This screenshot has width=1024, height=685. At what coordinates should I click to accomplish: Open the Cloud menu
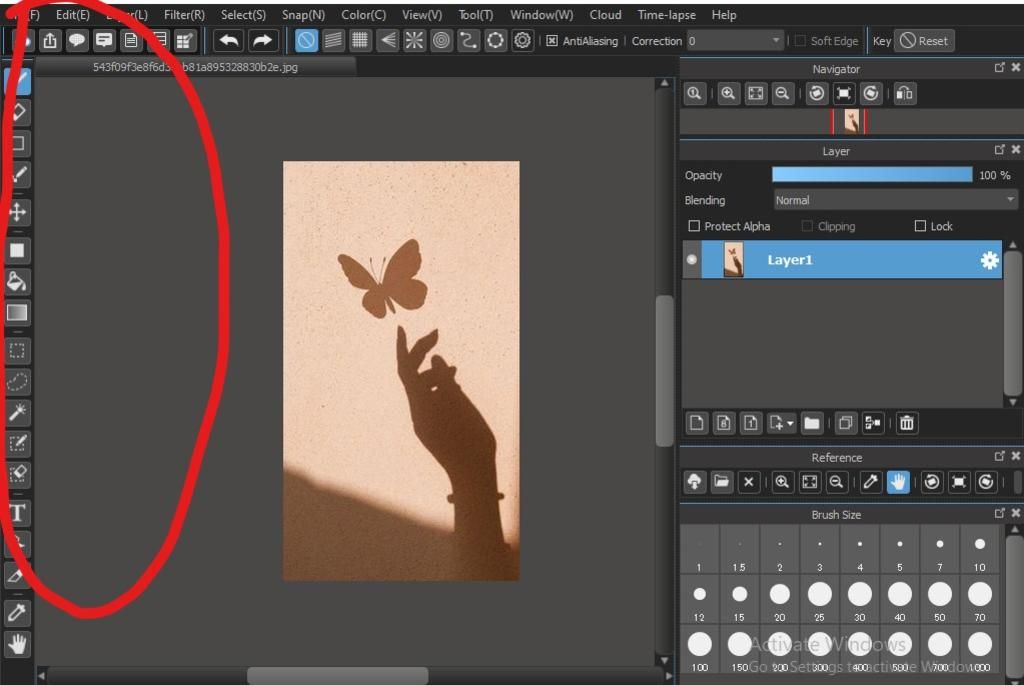point(605,14)
